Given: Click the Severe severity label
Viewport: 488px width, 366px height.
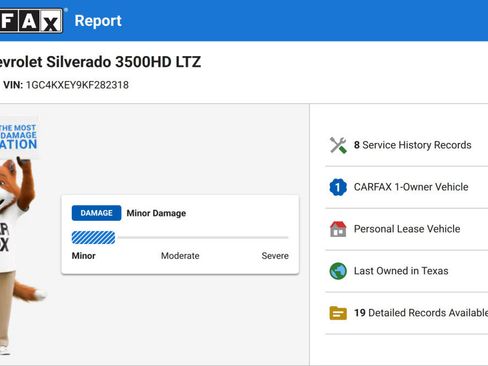Looking at the screenshot, I should (275, 256).
